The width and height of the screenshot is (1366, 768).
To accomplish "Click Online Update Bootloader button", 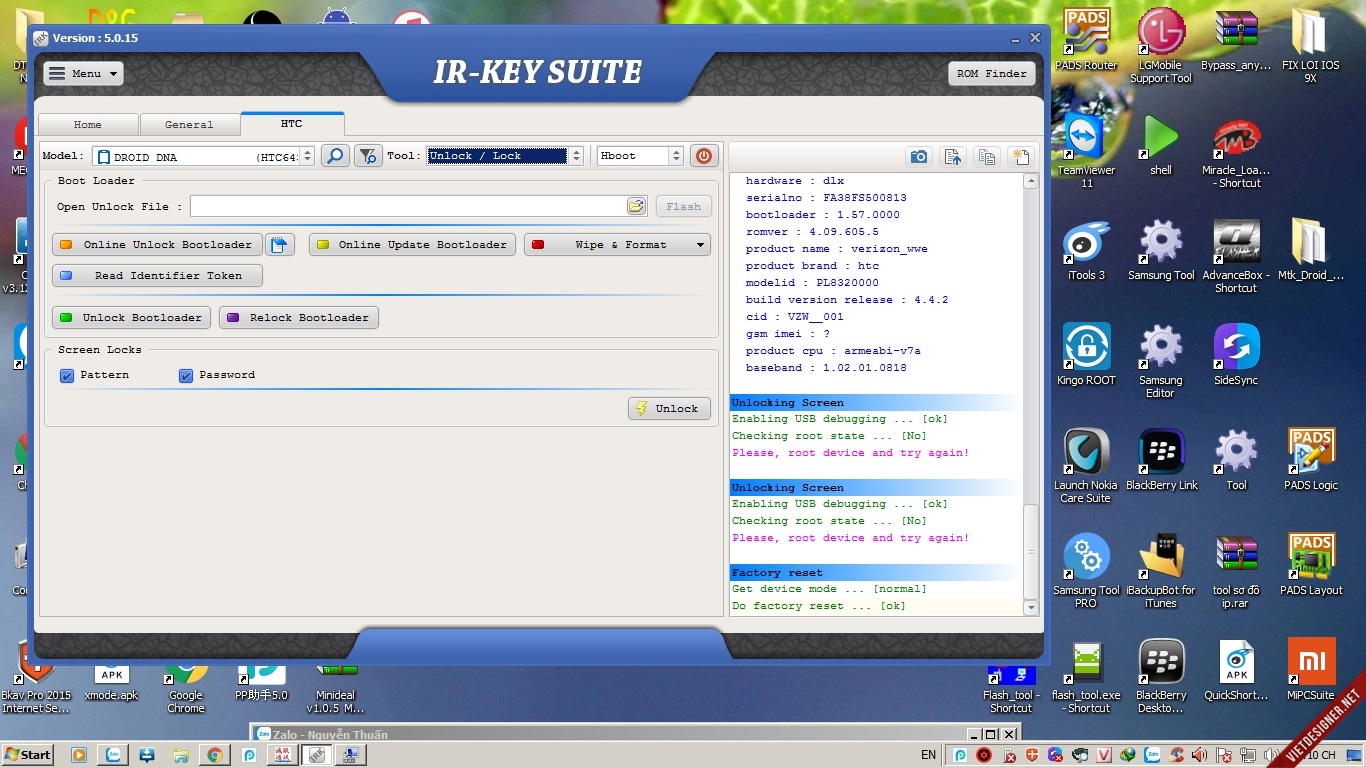I will coord(412,245).
